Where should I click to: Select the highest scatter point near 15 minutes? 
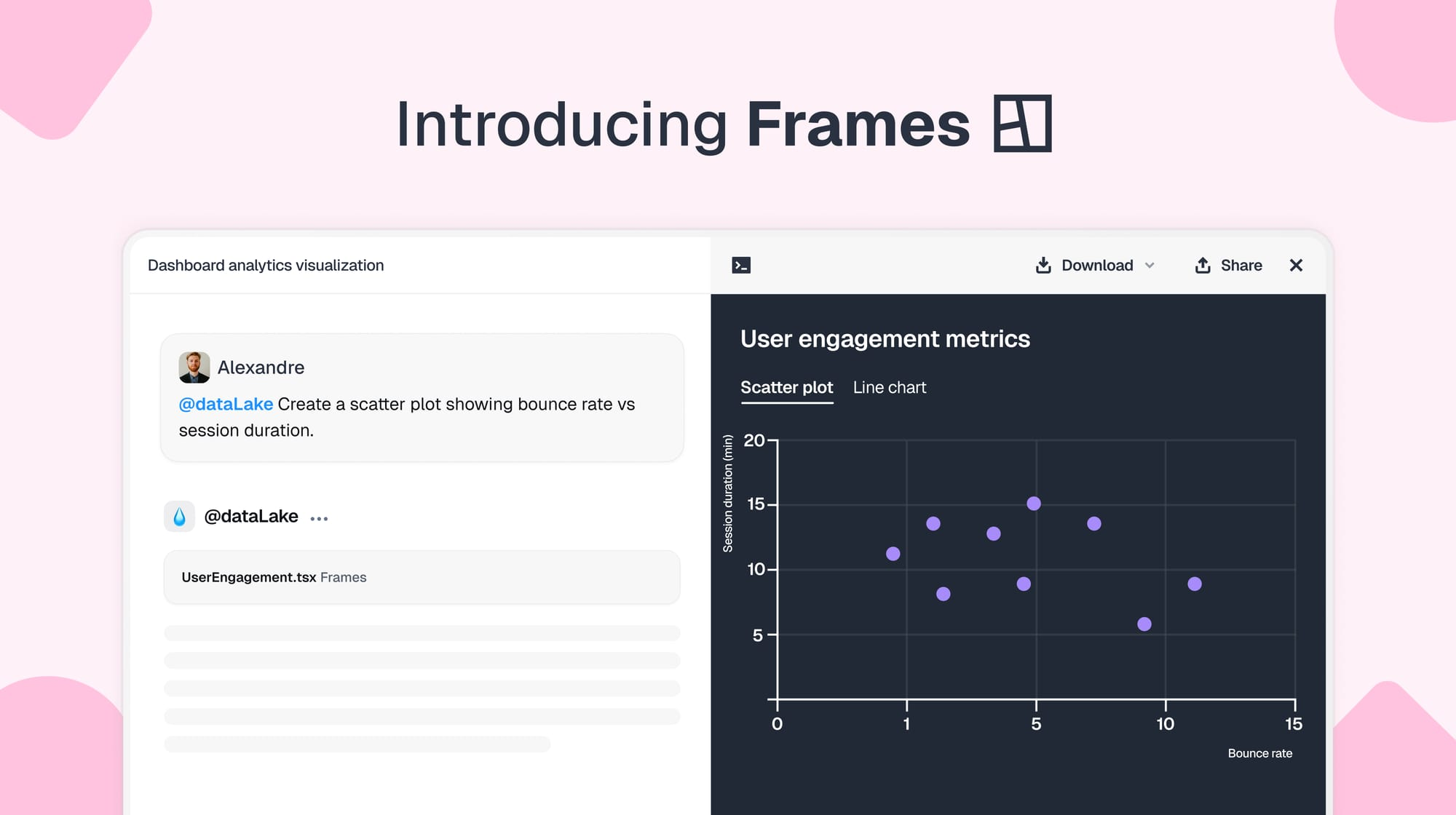click(1033, 502)
